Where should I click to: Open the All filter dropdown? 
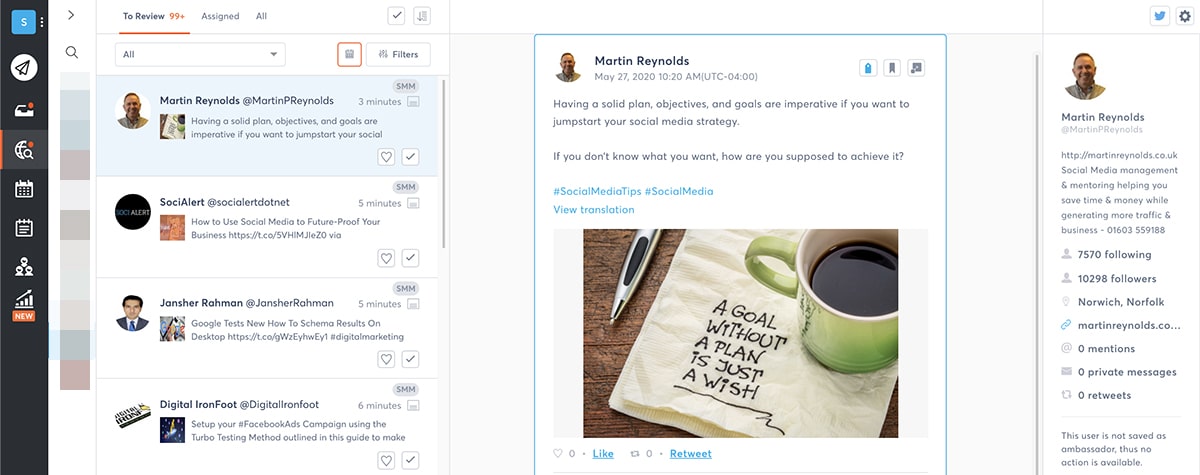[x=200, y=55]
